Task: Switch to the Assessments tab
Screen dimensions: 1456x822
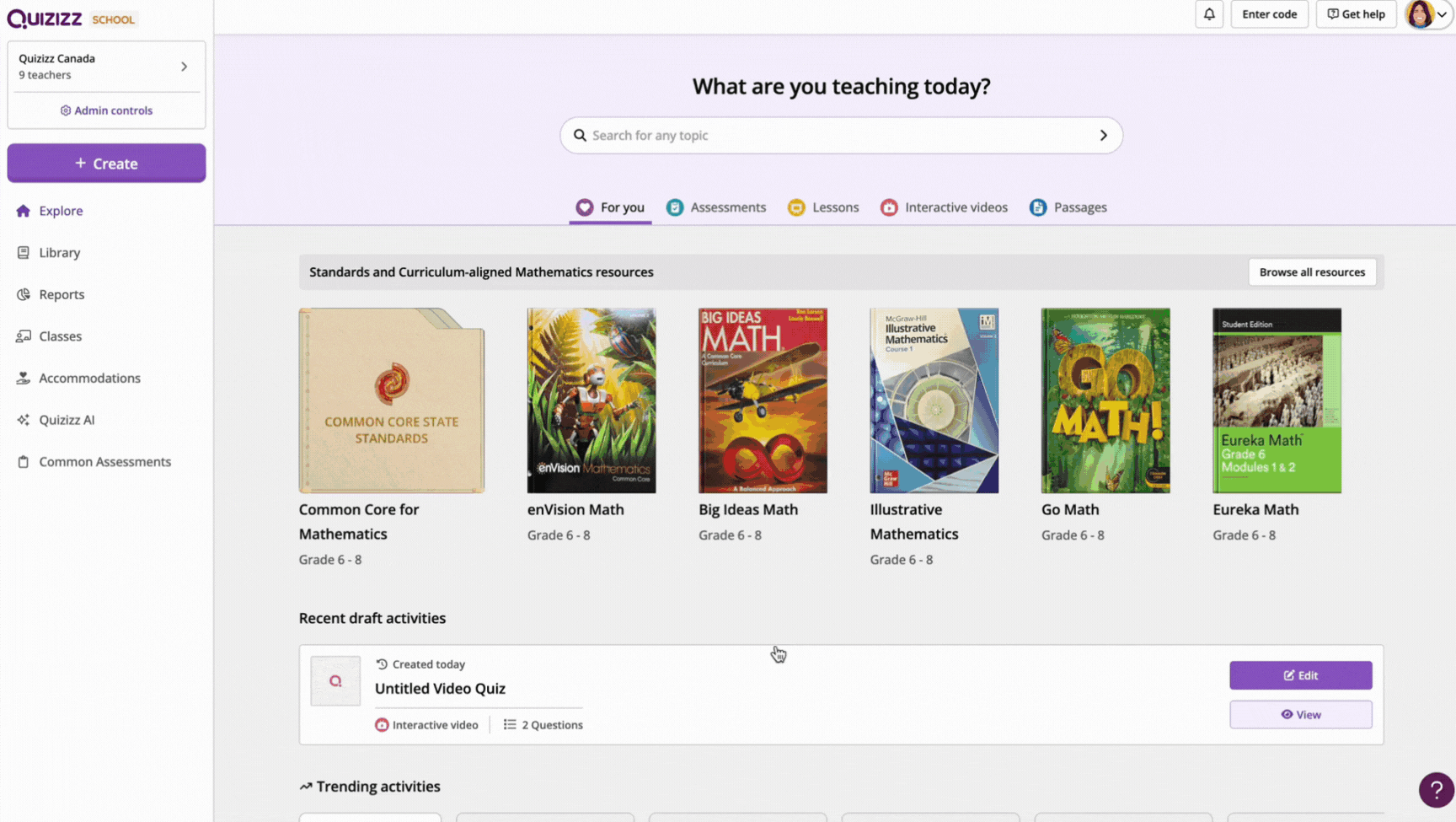Action: [716, 207]
